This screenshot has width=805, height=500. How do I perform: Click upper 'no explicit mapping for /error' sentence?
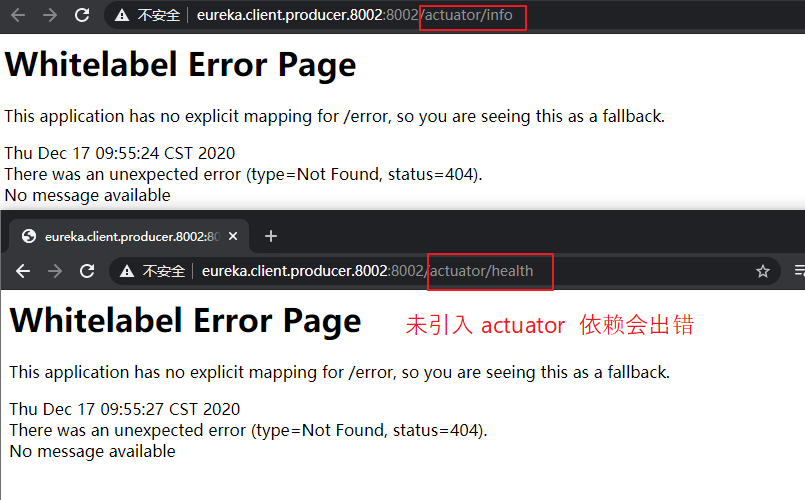335,117
